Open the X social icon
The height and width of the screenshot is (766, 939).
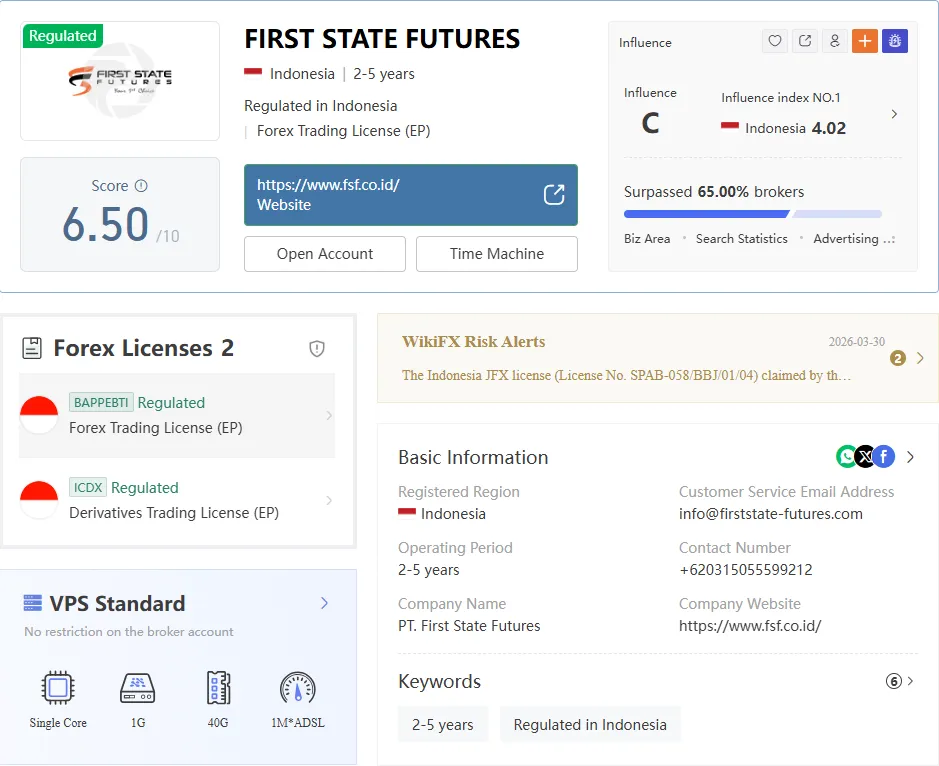(865, 457)
